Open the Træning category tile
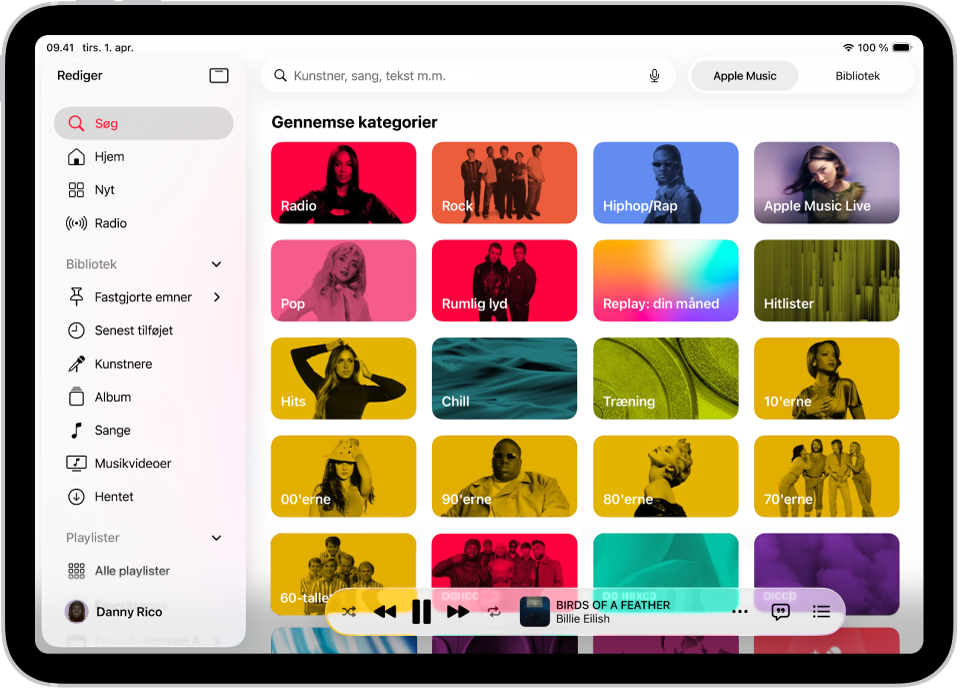 [x=666, y=378]
